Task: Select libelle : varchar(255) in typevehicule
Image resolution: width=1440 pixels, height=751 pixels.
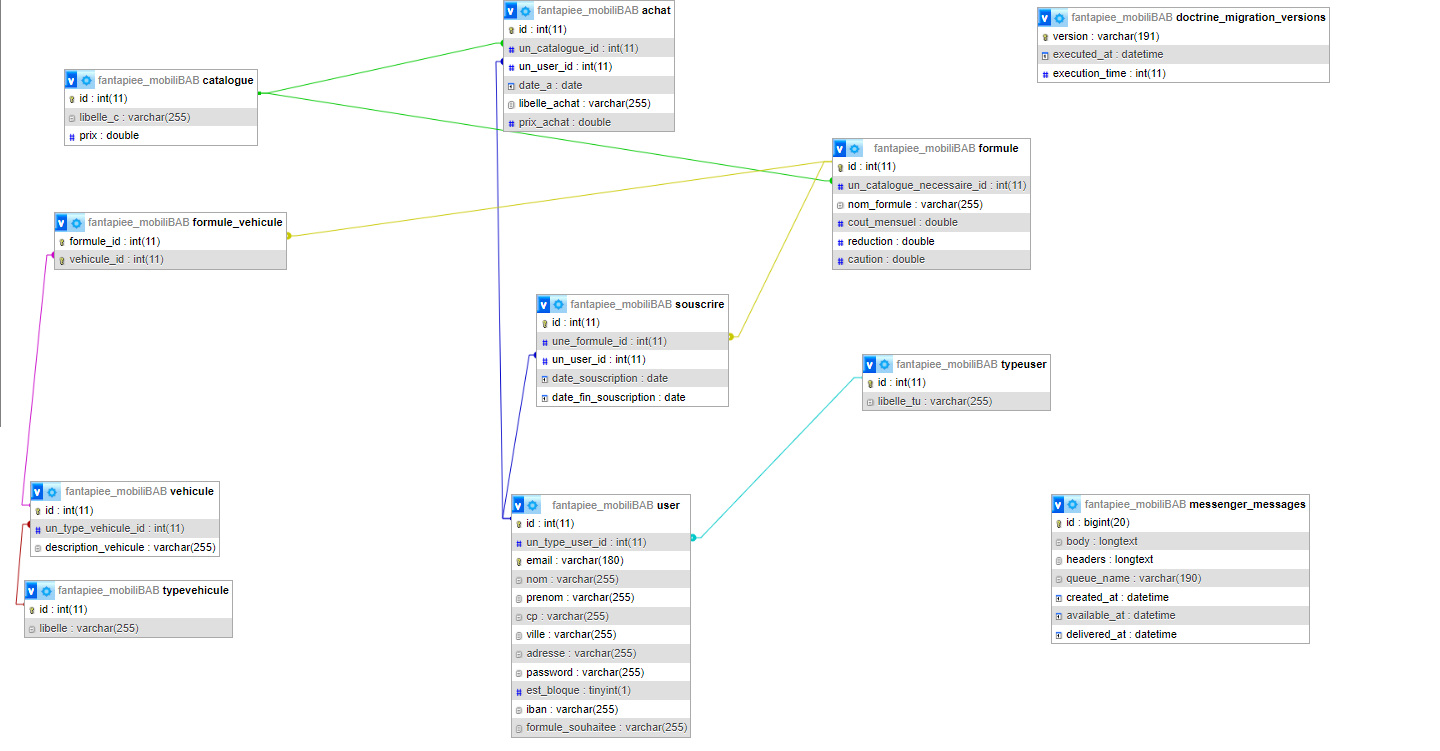Action: (x=128, y=628)
